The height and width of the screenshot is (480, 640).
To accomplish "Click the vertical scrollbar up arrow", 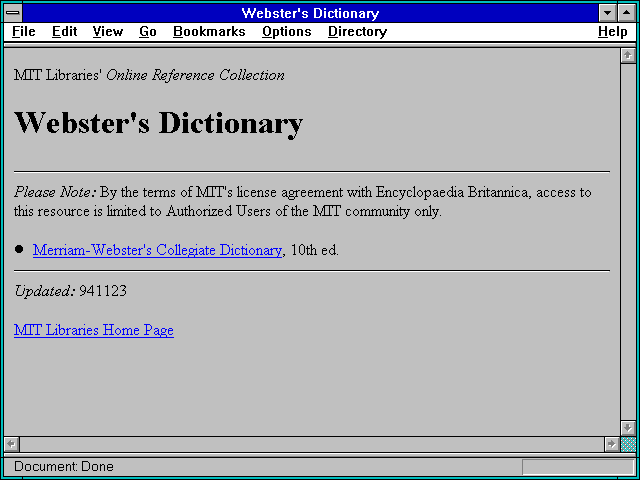I will tap(628, 56).
